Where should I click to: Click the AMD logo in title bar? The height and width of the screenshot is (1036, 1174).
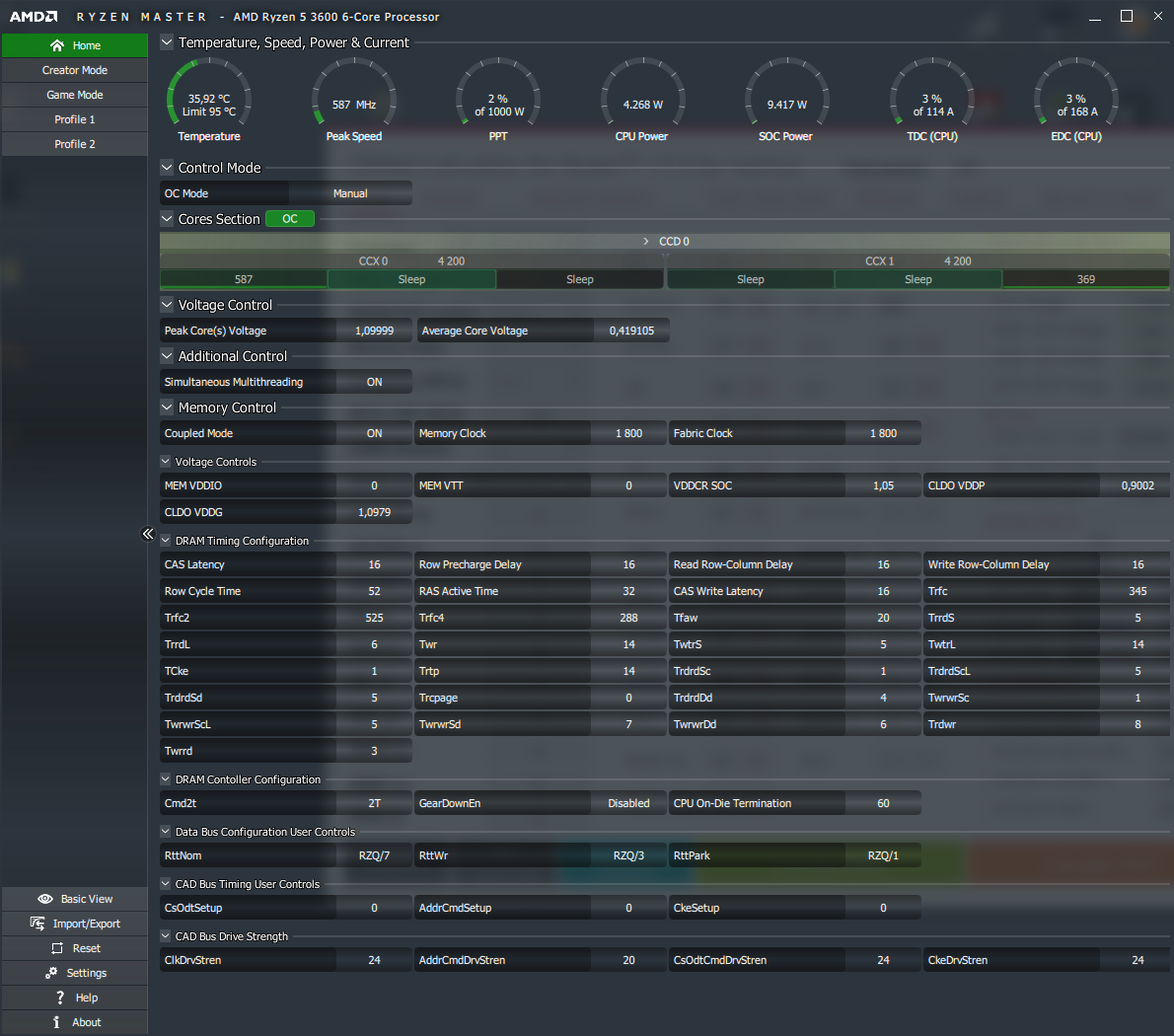click(x=34, y=17)
